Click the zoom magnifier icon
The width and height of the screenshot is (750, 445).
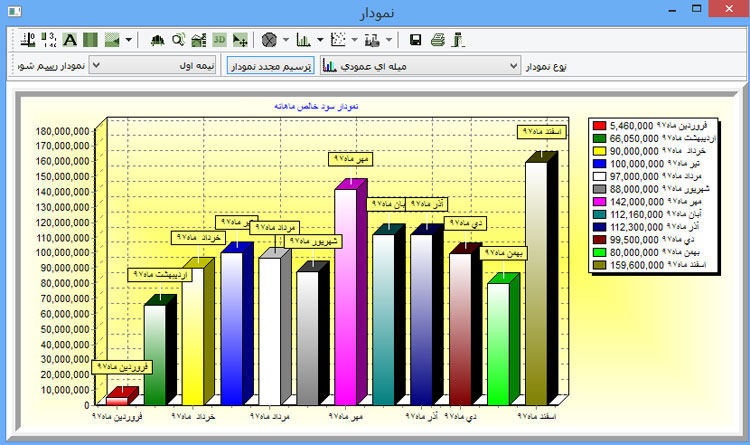[x=178, y=40]
